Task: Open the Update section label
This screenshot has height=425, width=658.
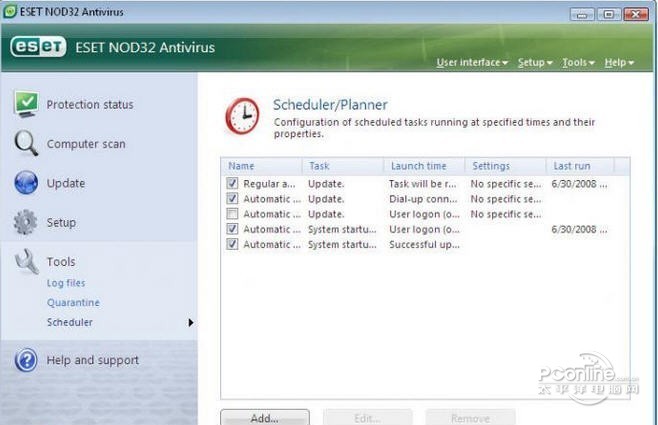Action: (x=66, y=183)
